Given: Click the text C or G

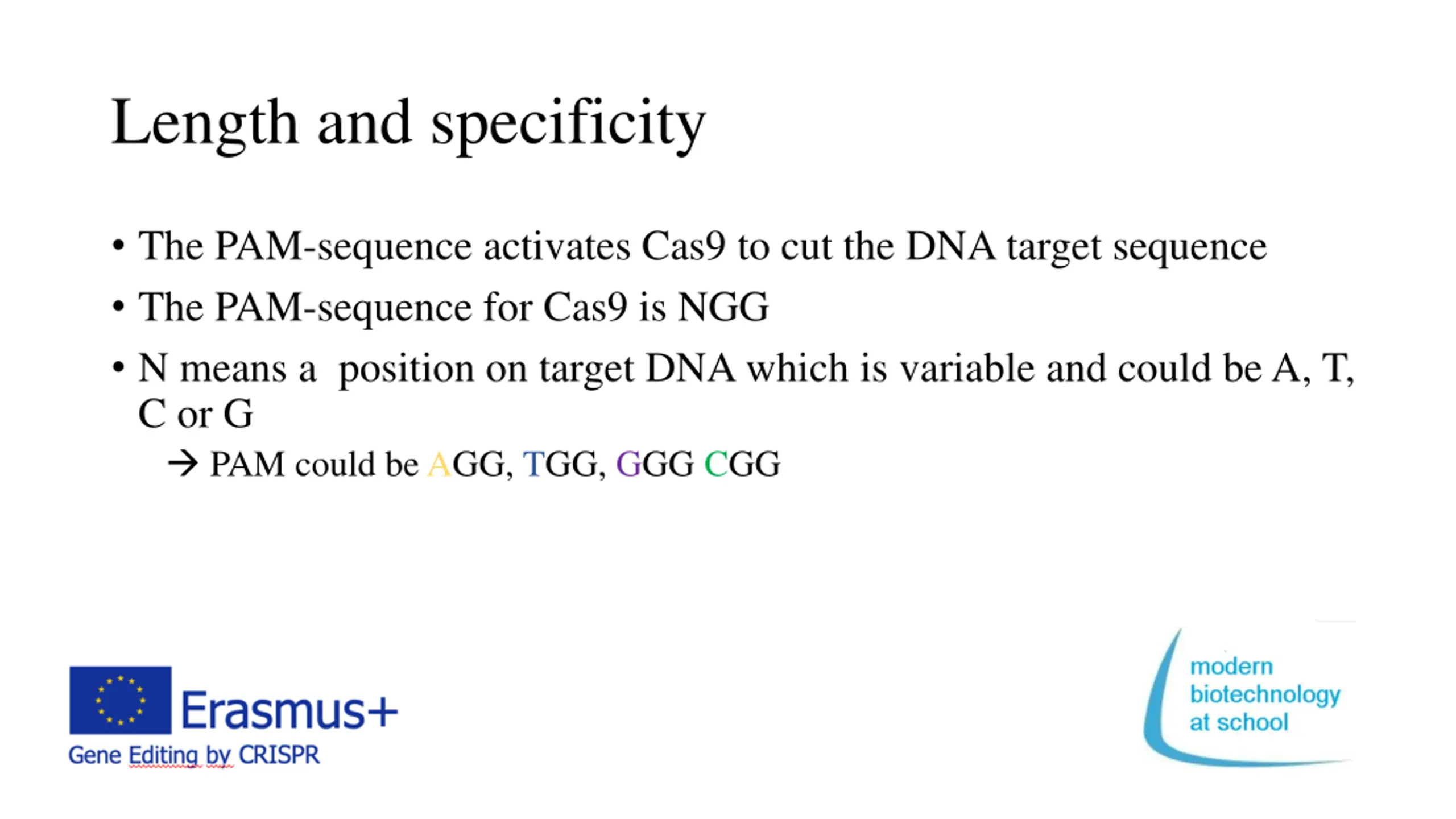Looking at the screenshot, I should coord(196,413).
